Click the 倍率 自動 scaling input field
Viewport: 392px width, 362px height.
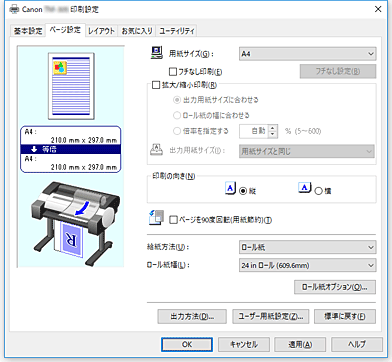(254, 131)
